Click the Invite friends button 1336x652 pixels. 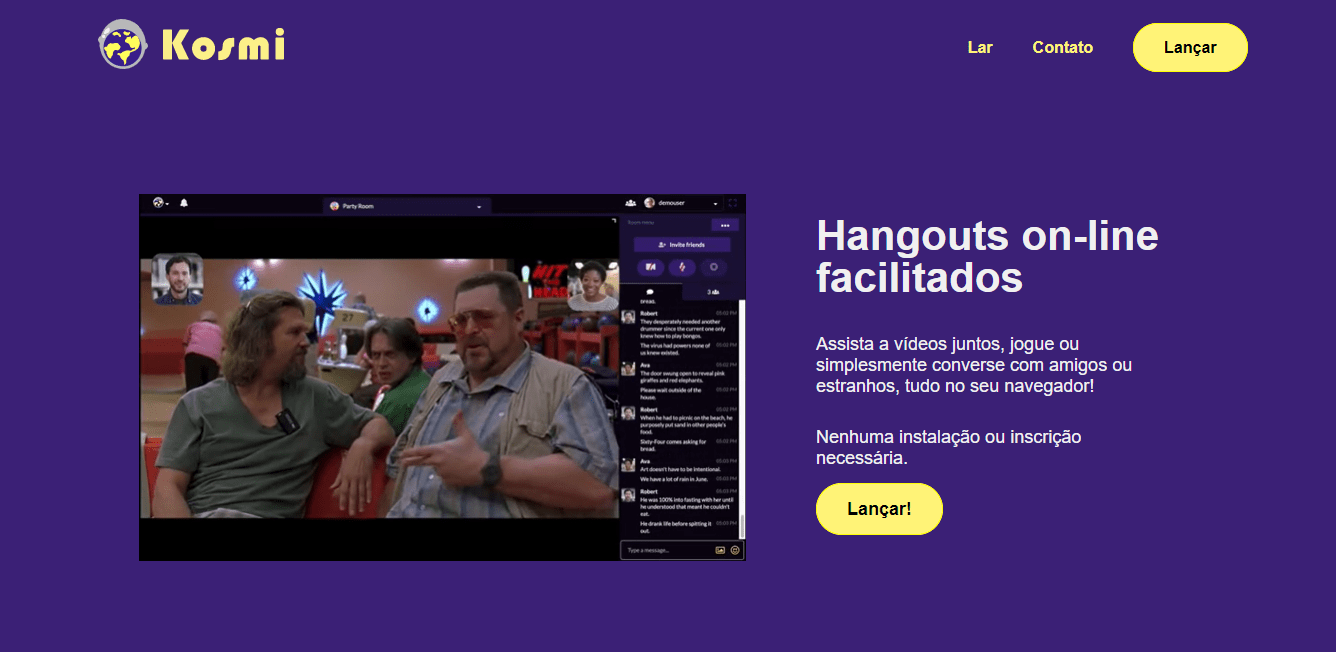682,244
